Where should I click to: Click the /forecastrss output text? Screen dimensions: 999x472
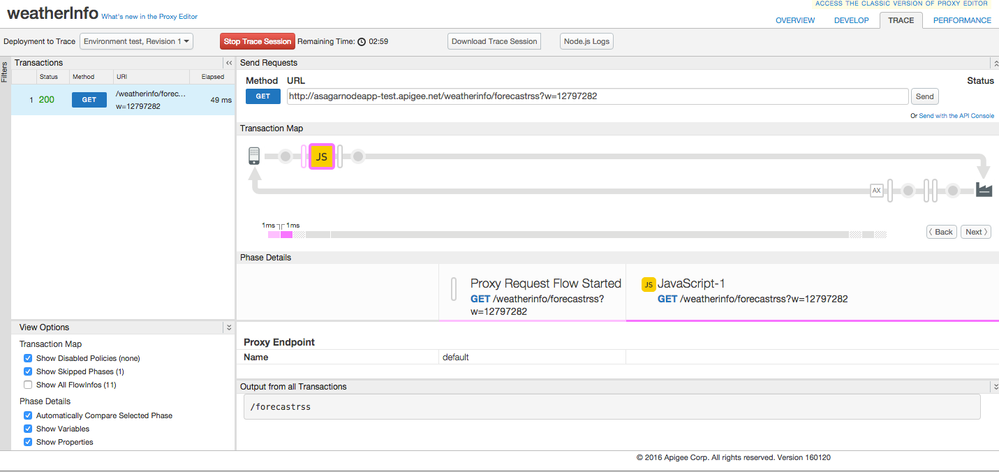coord(280,406)
